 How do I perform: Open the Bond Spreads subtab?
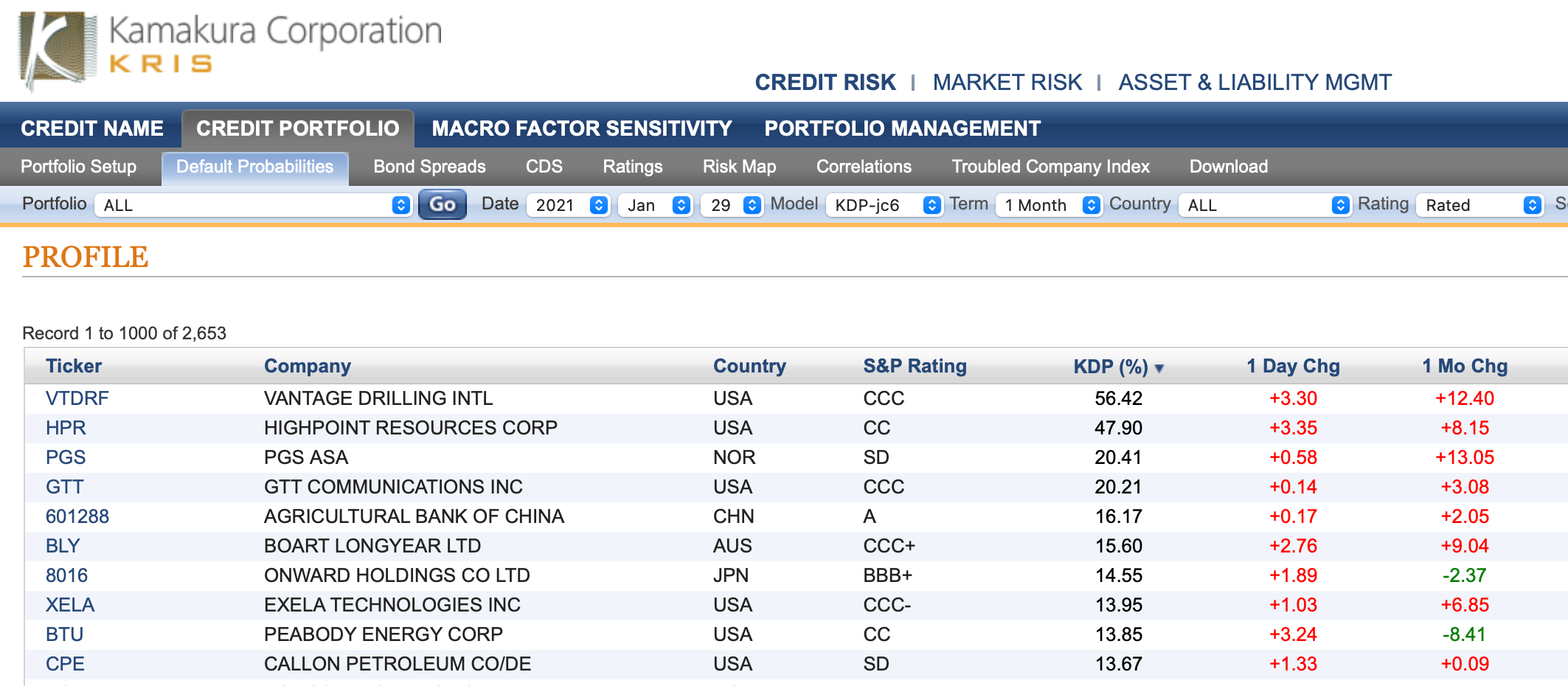click(x=429, y=167)
